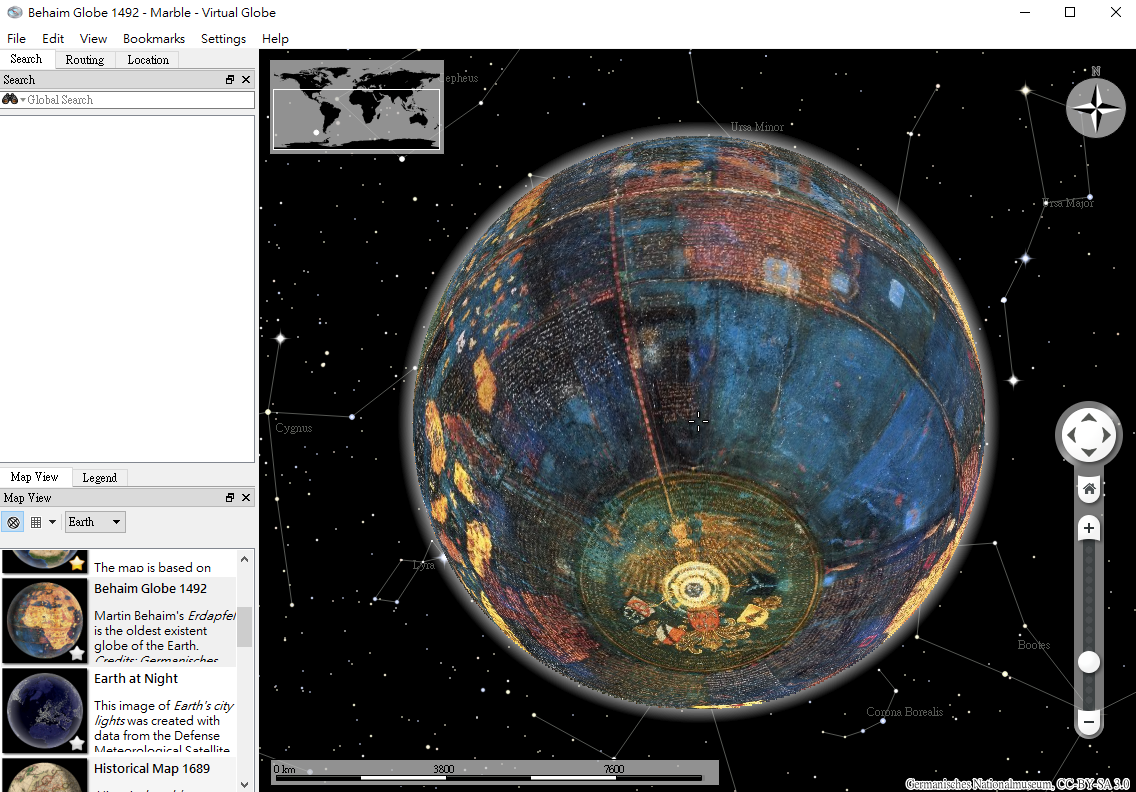Click the Historical Map 1689 title
This screenshot has width=1136, height=792.
click(152, 769)
